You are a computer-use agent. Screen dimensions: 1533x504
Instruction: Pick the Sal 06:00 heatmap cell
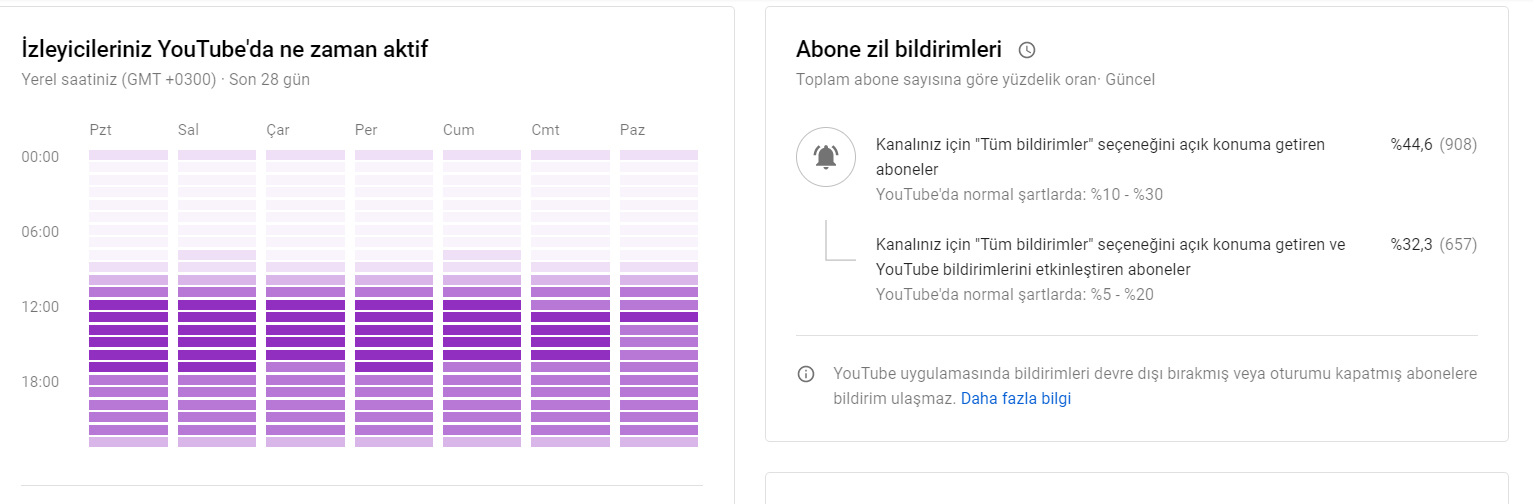click(x=217, y=230)
